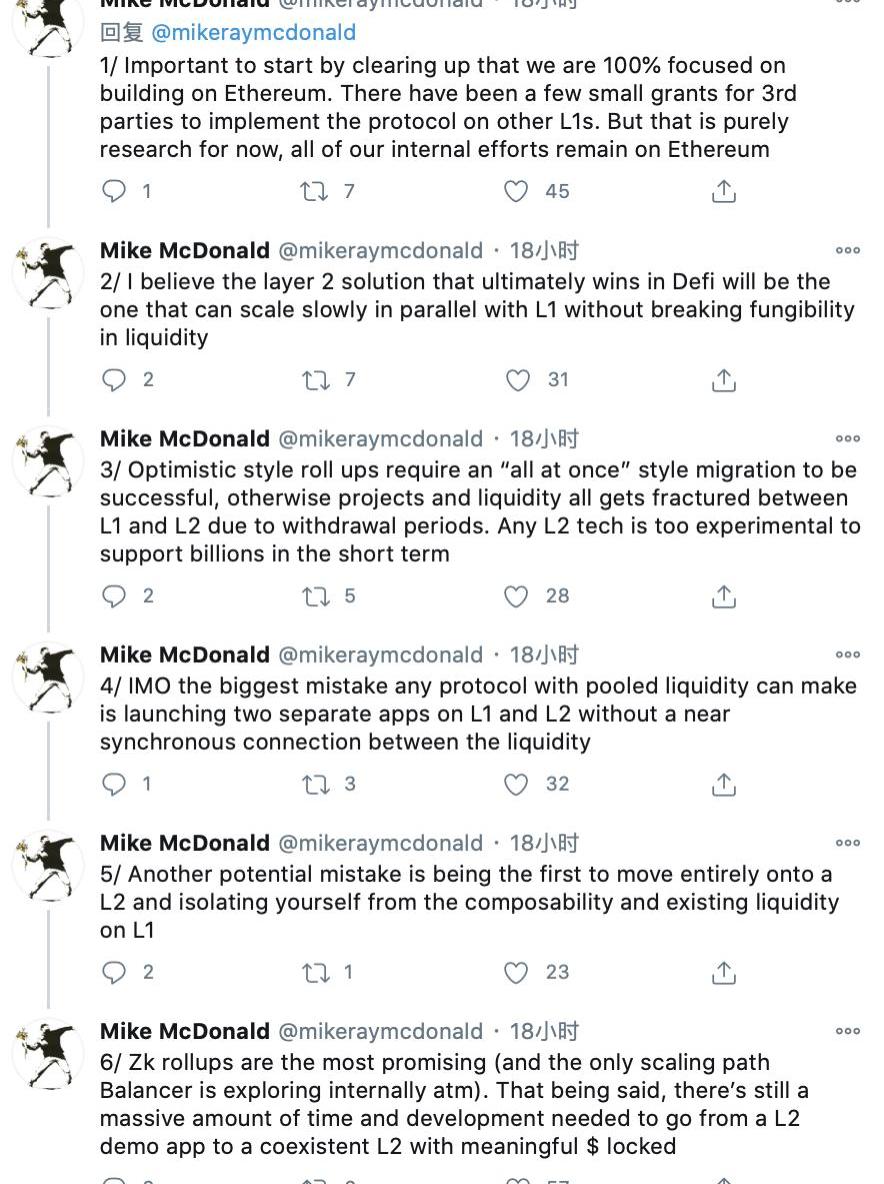Share the 2/ layer 2 solution tweet
Screen dimensions: 884x1184
click(x=723, y=380)
